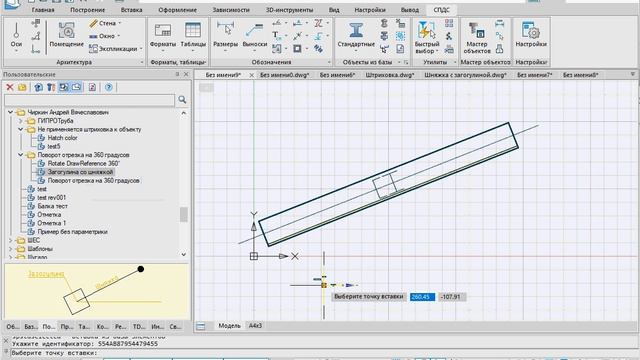Collapse Поворот отрезка на 360 градусов folder
Viewport: 640px width, 360px height.
20,155
